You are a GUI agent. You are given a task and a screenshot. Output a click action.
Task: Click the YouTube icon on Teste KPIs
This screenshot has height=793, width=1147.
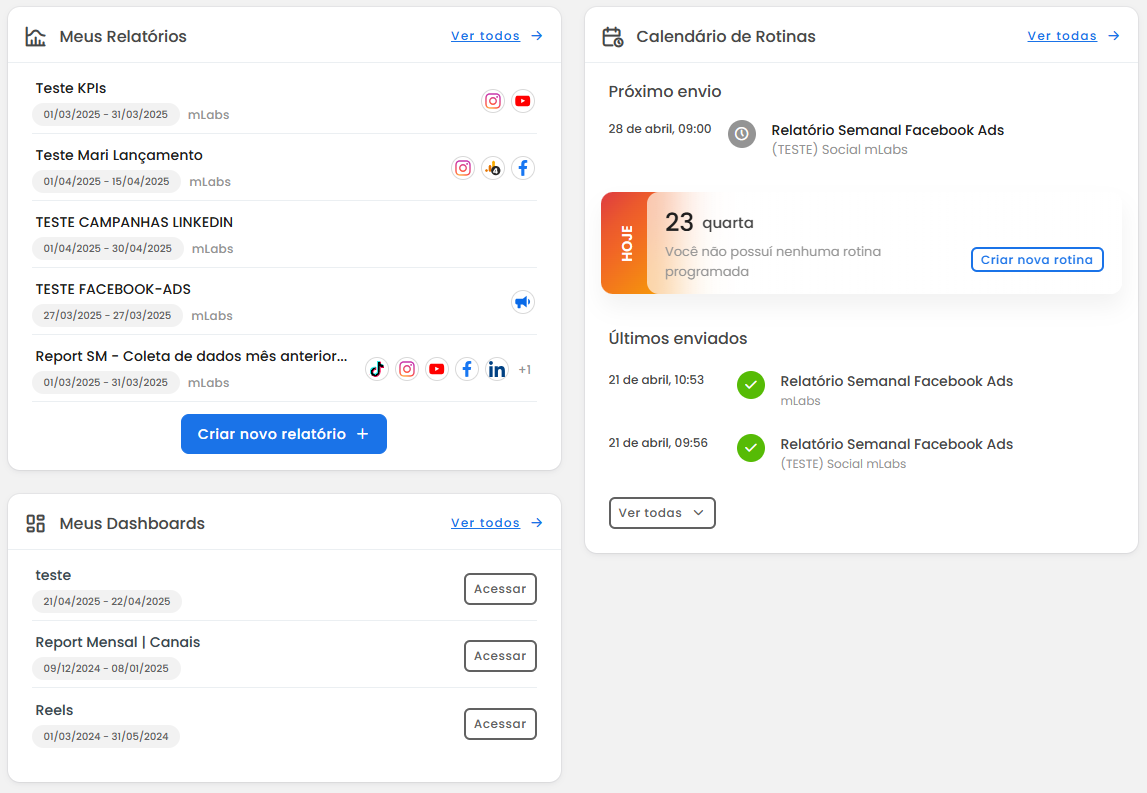click(x=522, y=101)
